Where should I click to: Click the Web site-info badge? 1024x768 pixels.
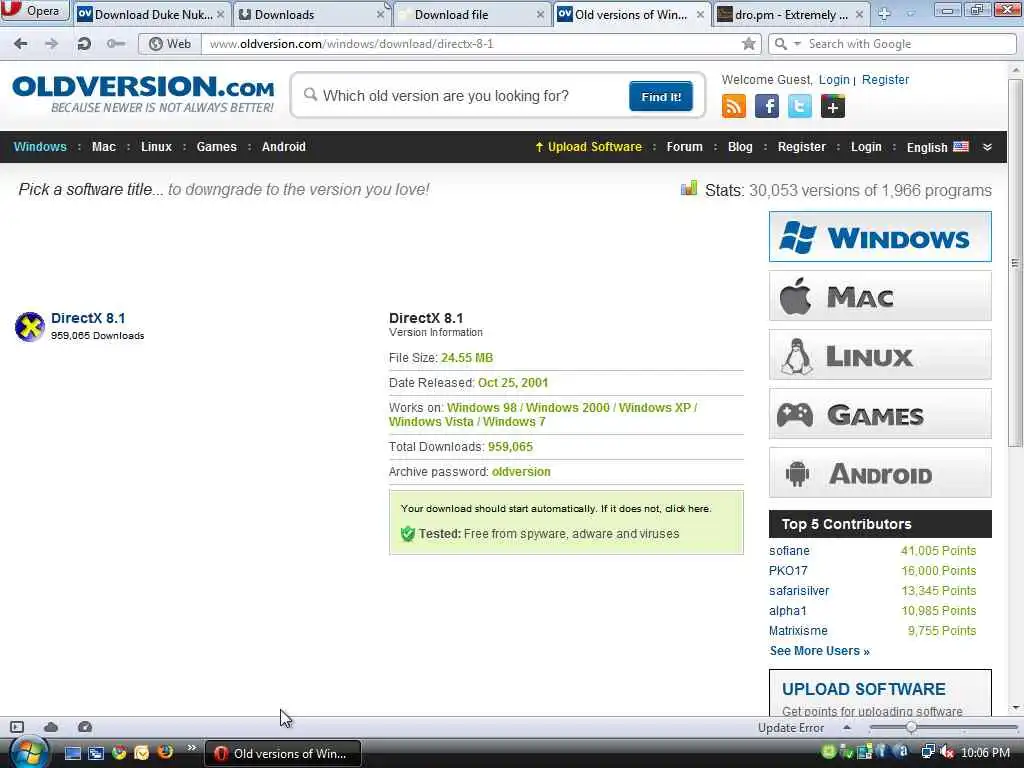(170, 44)
